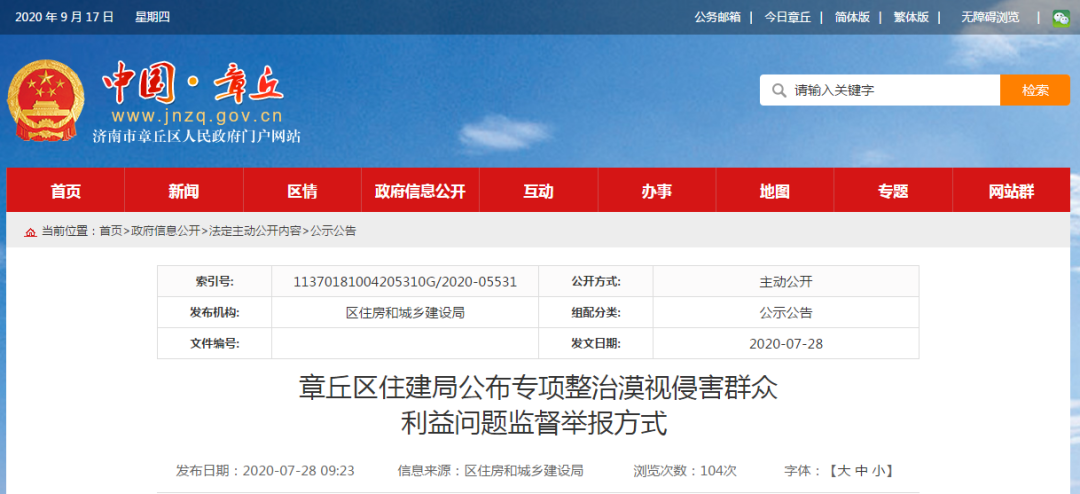Screen dimensions: 1080x494
Task: Switch to 简体版
Action: 852,17
